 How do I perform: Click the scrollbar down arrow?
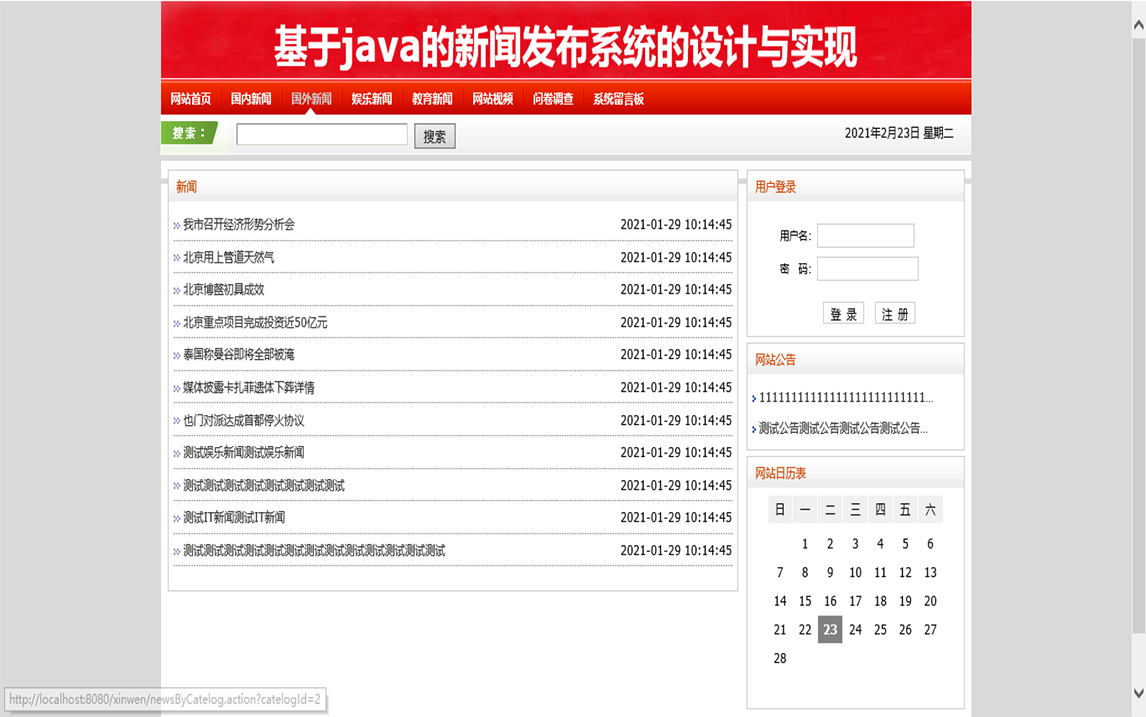1139,693
